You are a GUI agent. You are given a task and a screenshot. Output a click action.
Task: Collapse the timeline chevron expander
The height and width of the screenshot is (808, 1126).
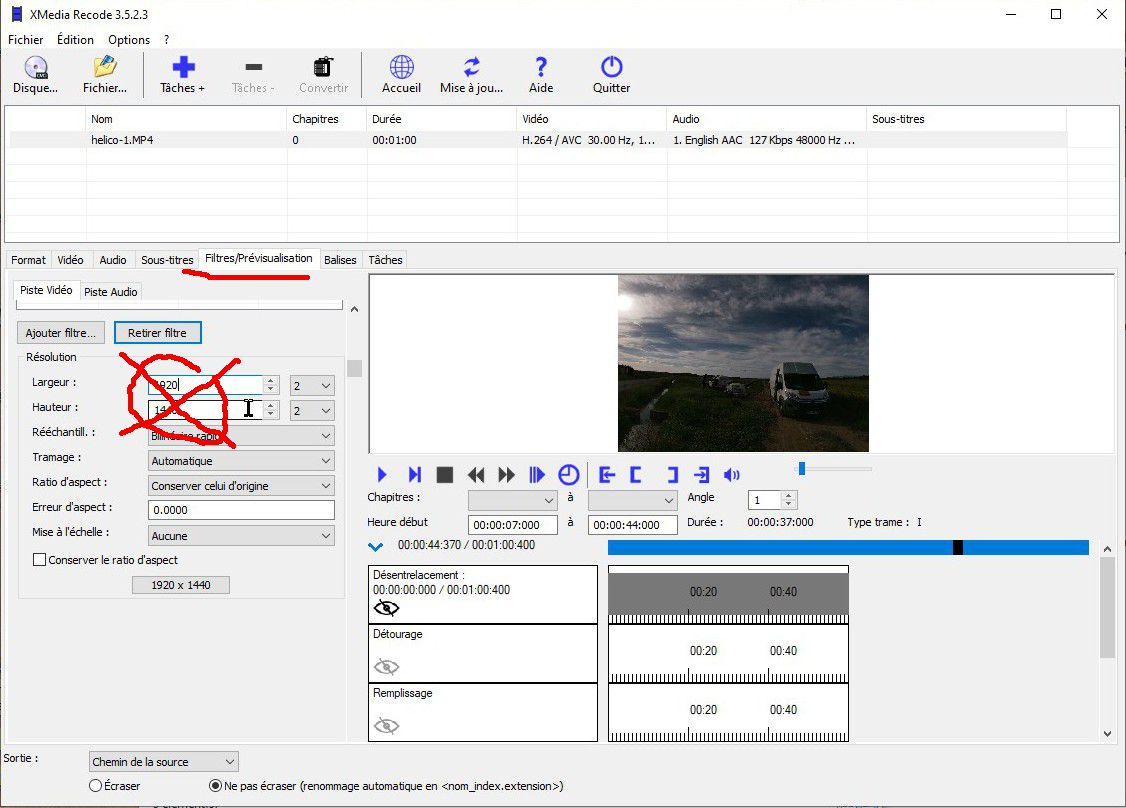[x=376, y=547]
